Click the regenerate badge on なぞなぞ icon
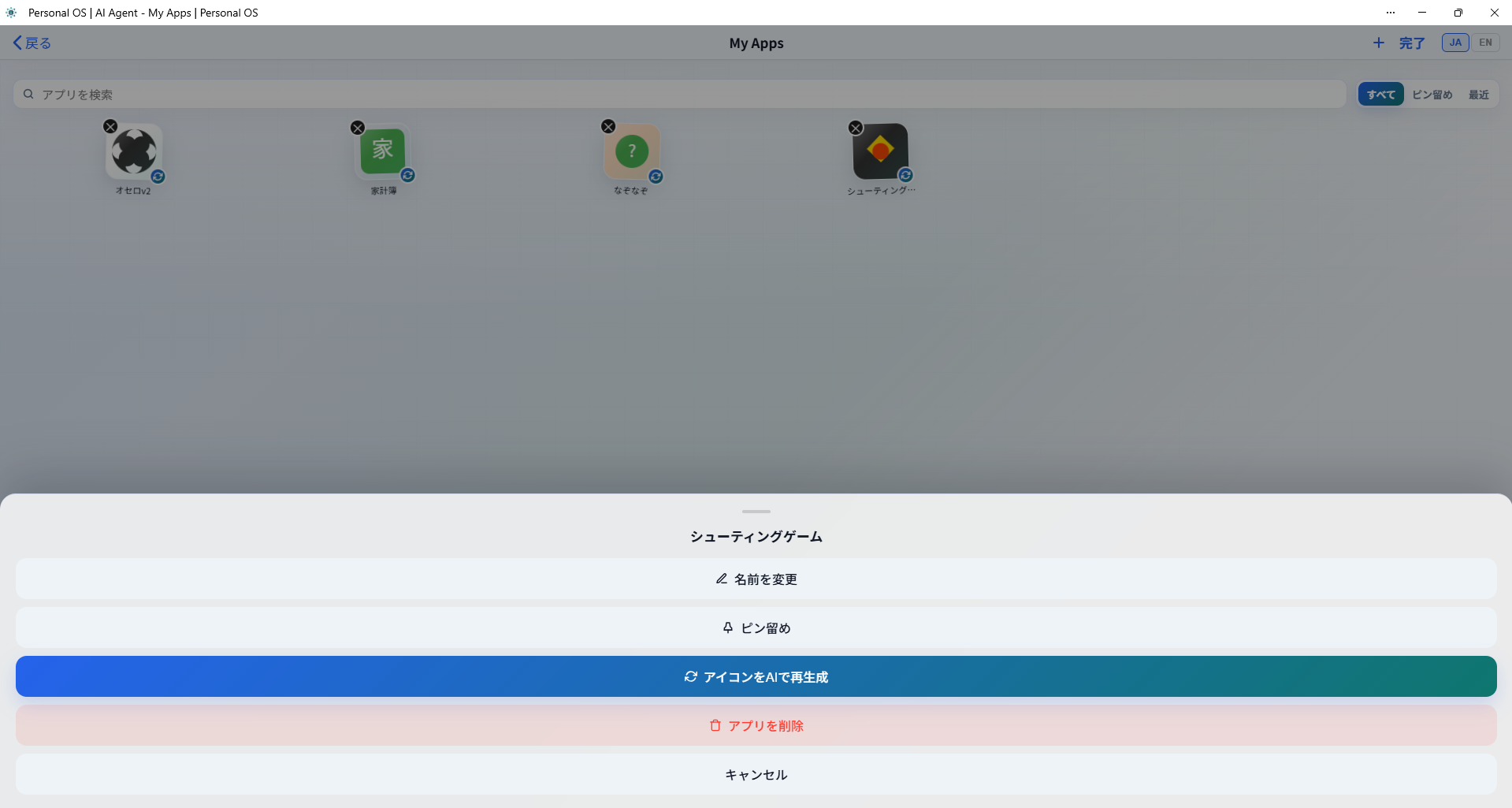This screenshot has height=808, width=1512. tap(656, 177)
